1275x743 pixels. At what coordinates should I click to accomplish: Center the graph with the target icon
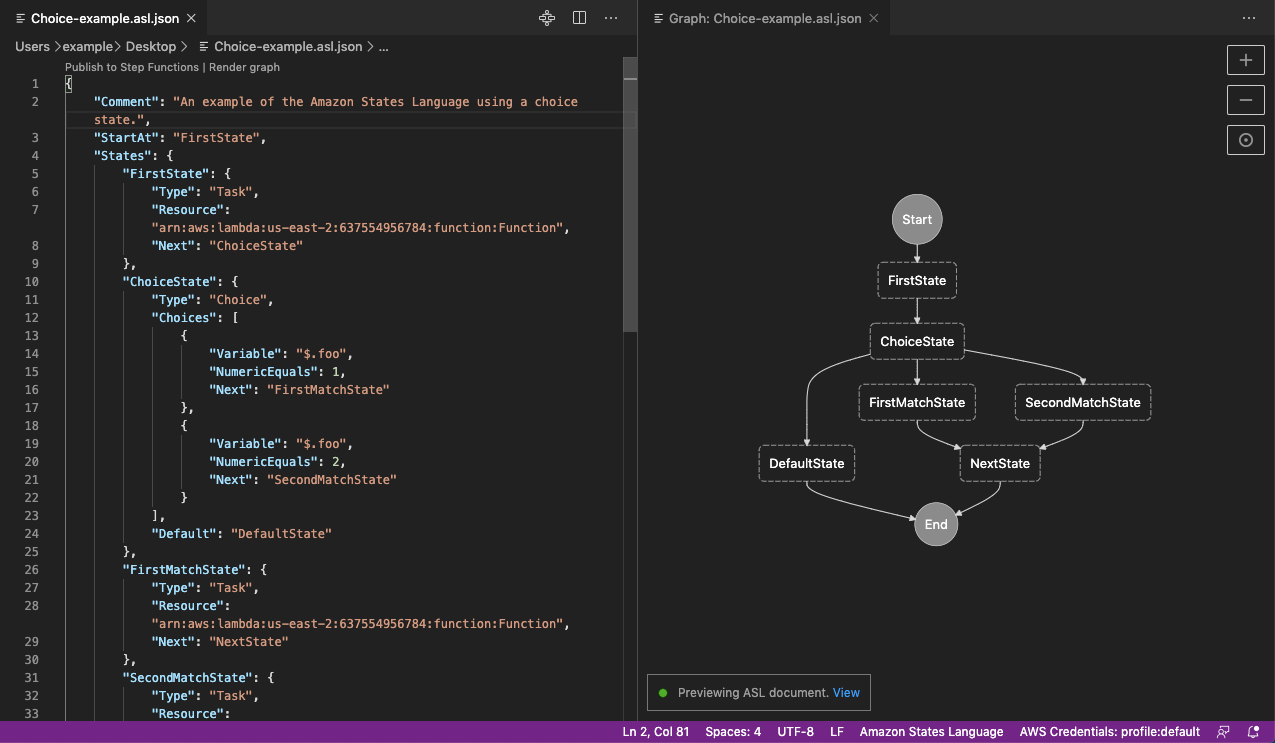click(x=1245, y=140)
